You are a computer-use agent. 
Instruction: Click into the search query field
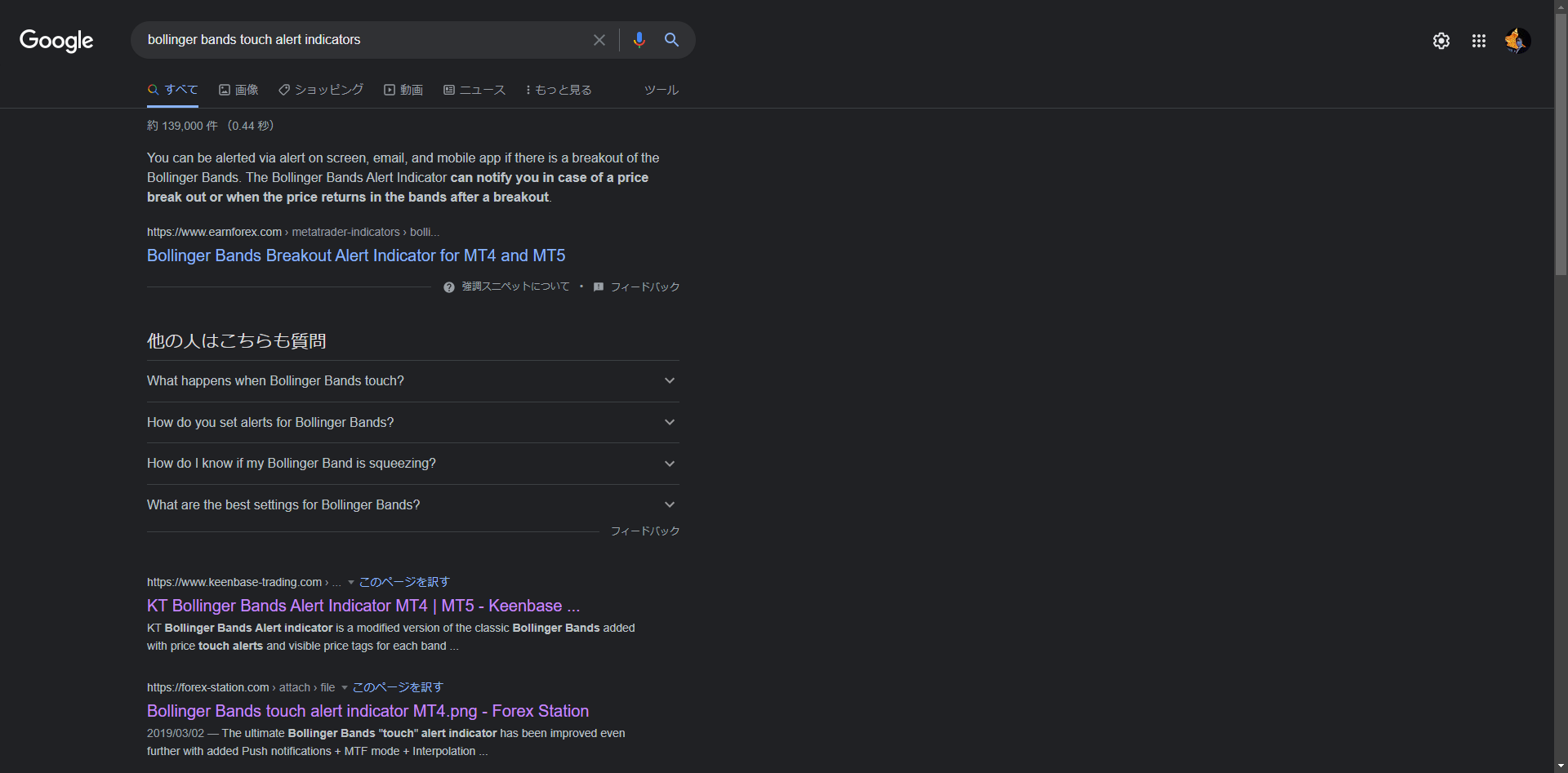coord(363,40)
